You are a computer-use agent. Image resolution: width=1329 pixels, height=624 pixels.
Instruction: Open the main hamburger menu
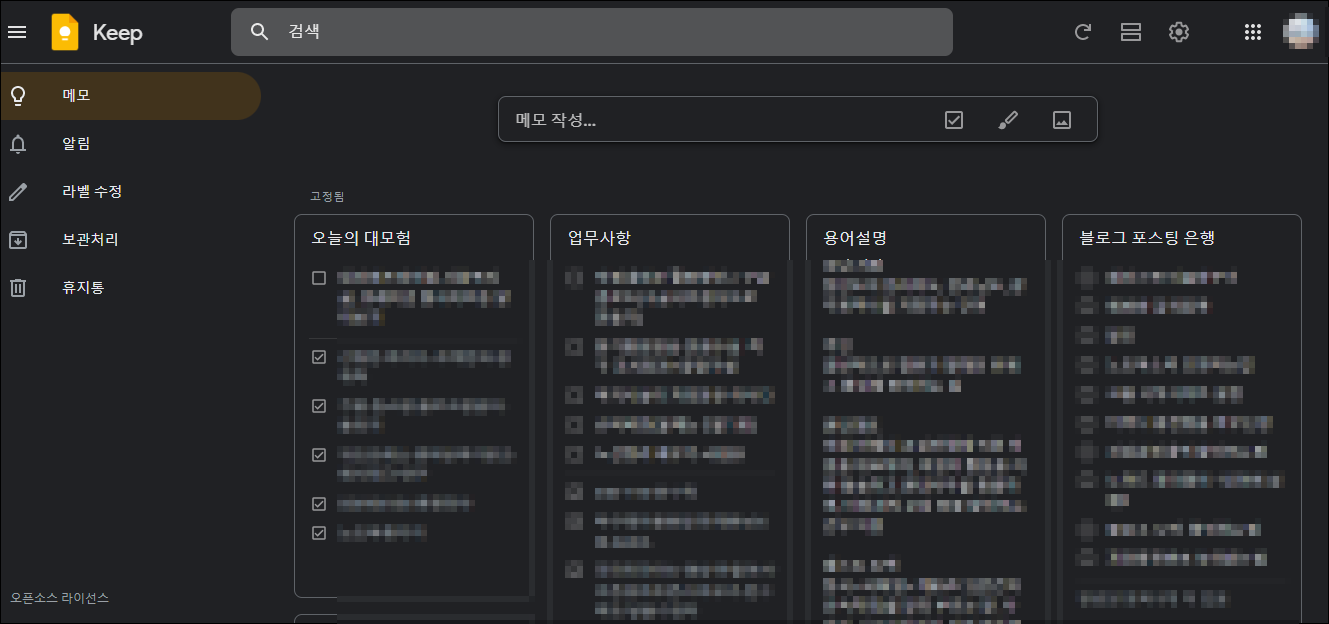17,32
